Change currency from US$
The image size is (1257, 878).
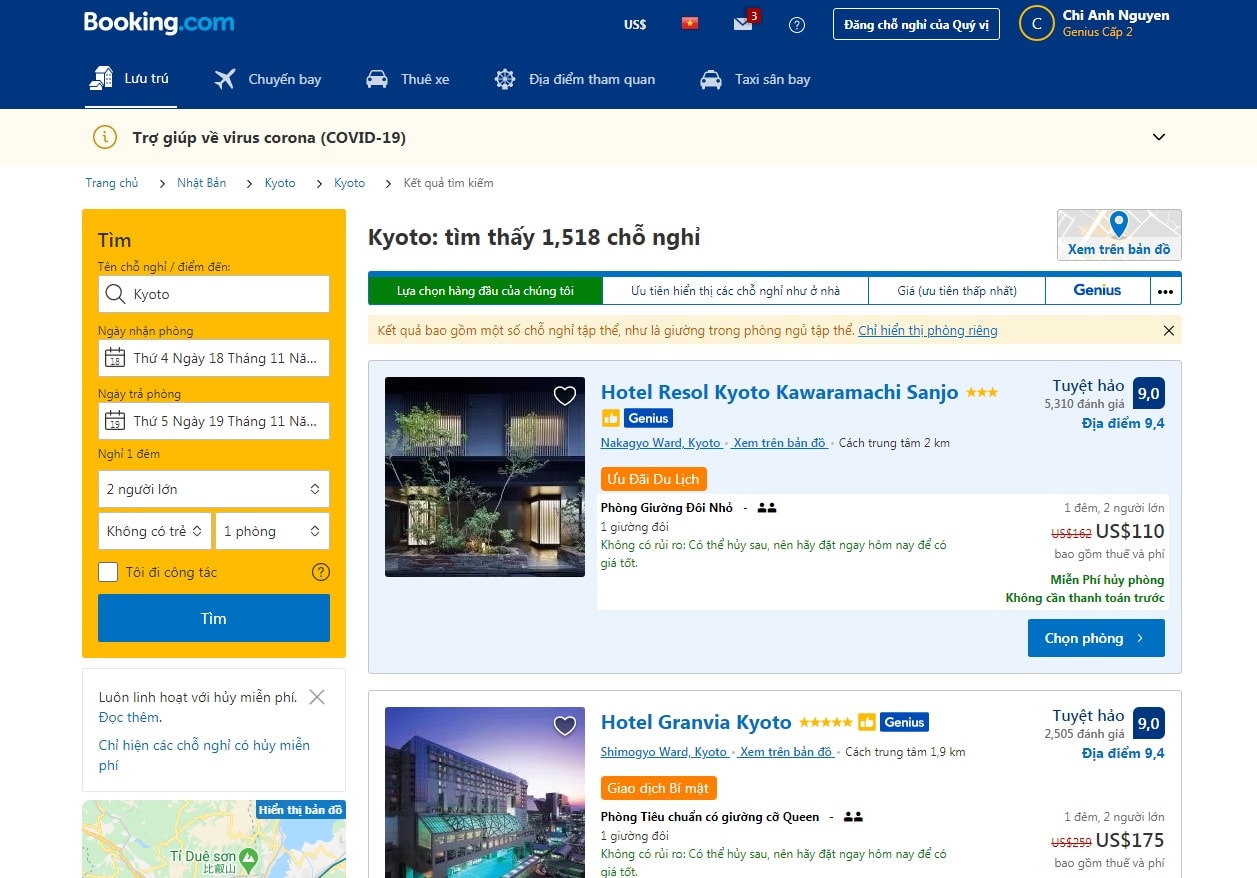pyautogui.click(x=635, y=24)
